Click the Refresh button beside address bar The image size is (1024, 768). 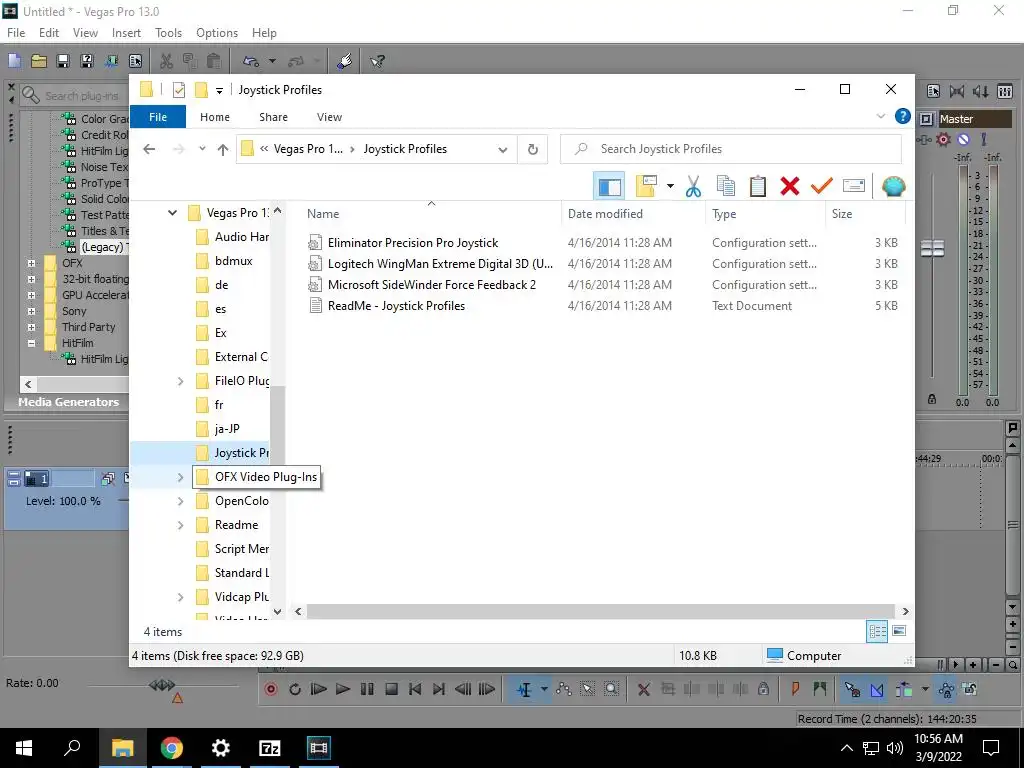pyautogui.click(x=533, y=150)
